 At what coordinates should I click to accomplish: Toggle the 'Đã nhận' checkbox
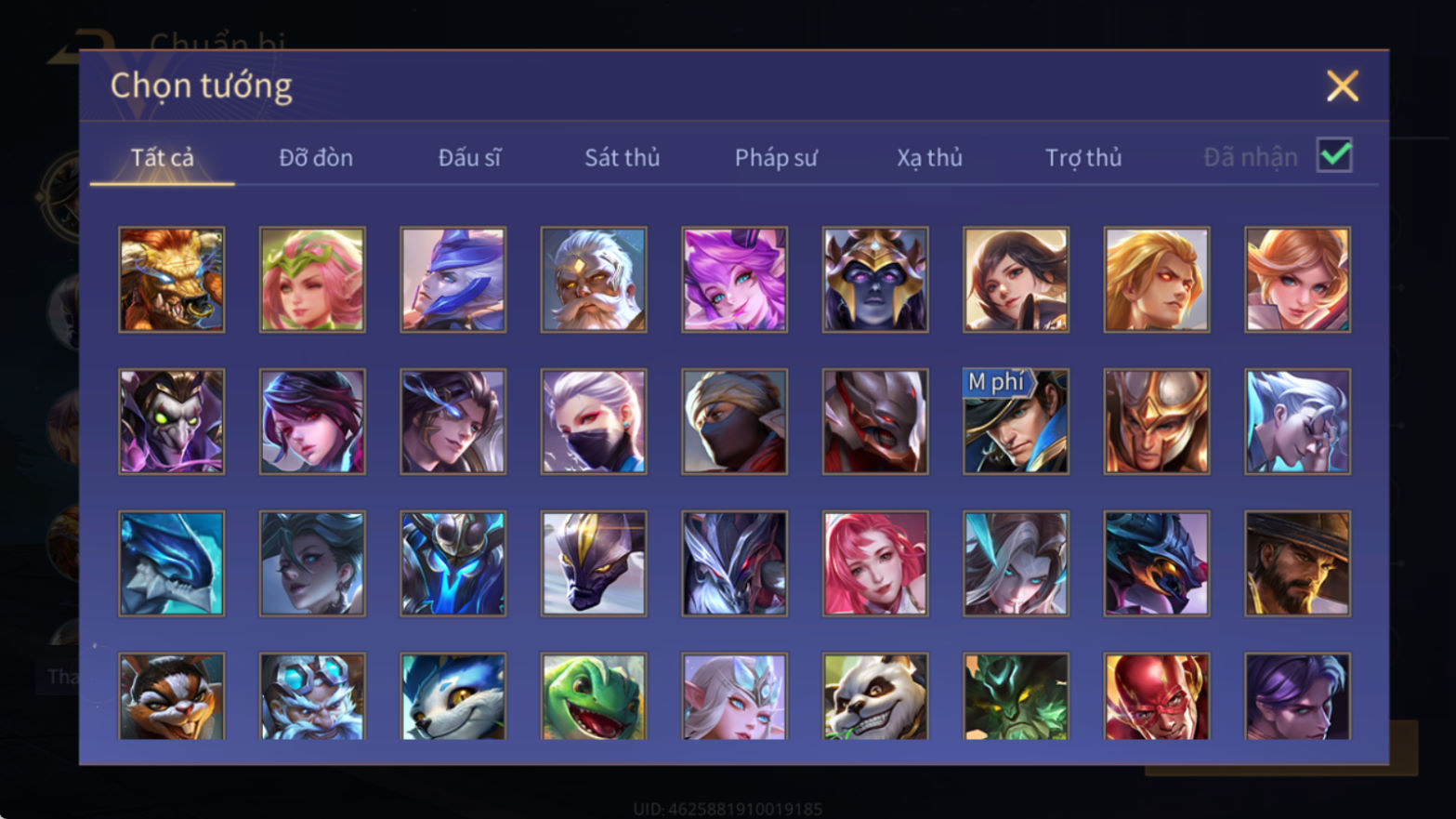[x=1334, y=155]
